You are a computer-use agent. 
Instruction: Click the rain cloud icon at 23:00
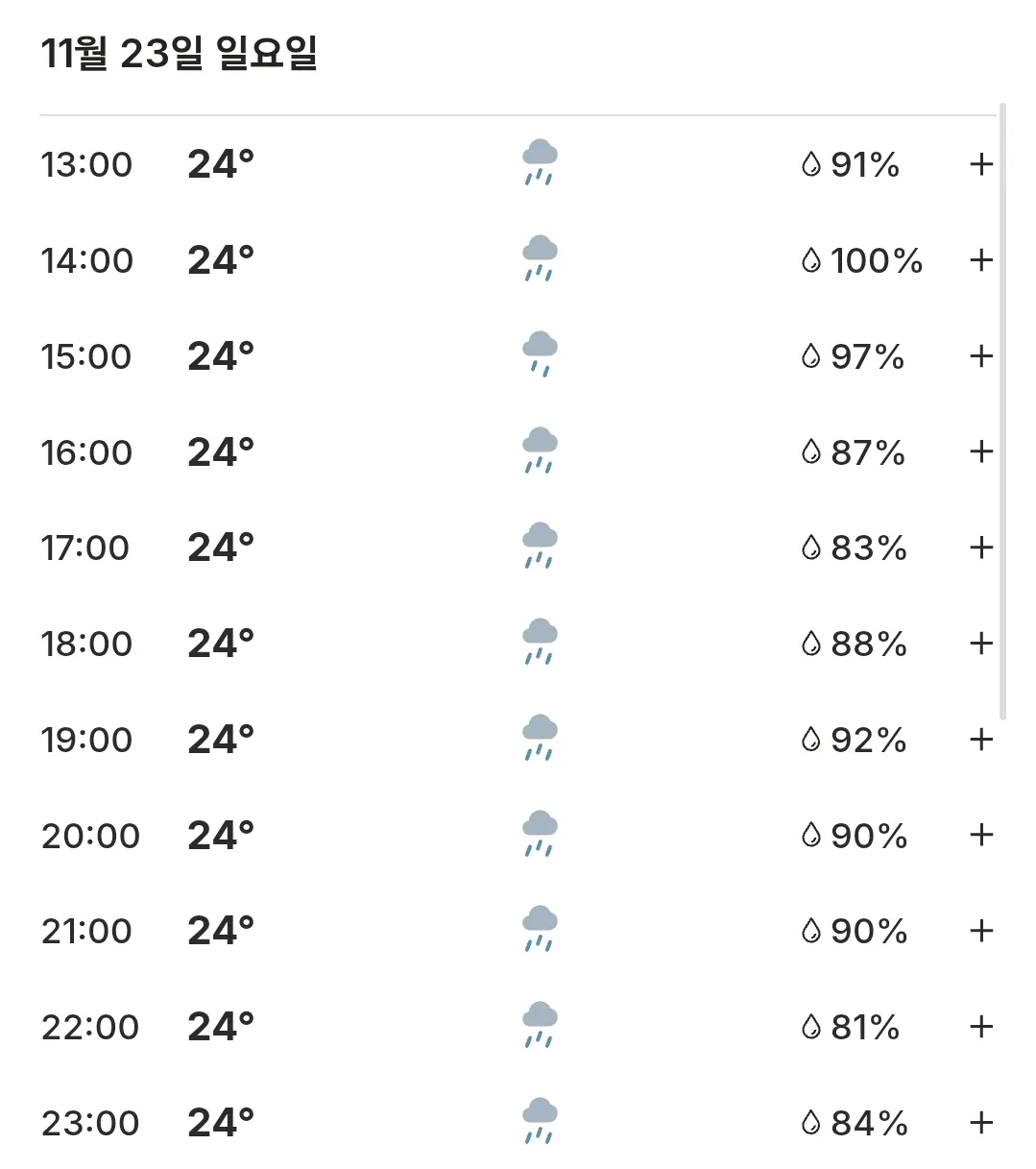(x=540, y=1122)
